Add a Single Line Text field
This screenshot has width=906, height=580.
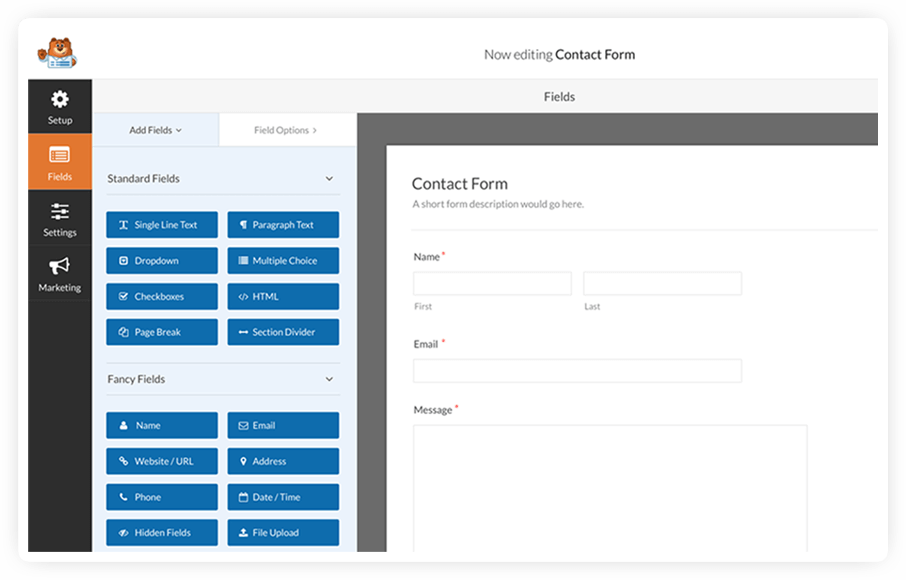tap(161, 224)
